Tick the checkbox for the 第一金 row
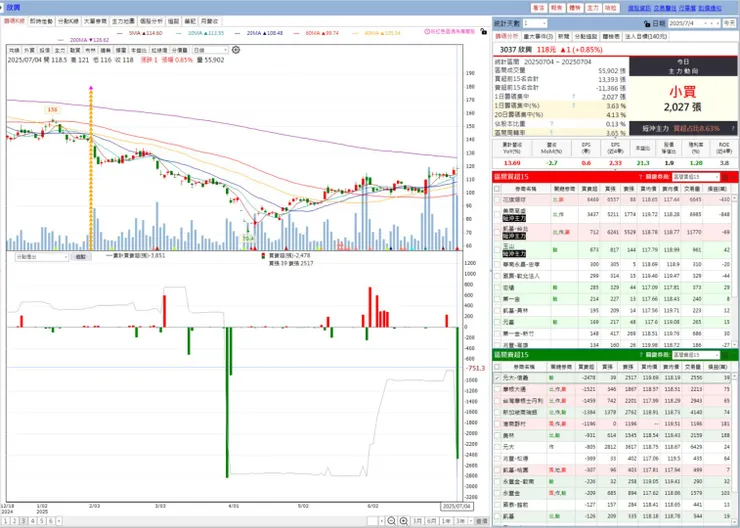 click(x=497, y=299)
